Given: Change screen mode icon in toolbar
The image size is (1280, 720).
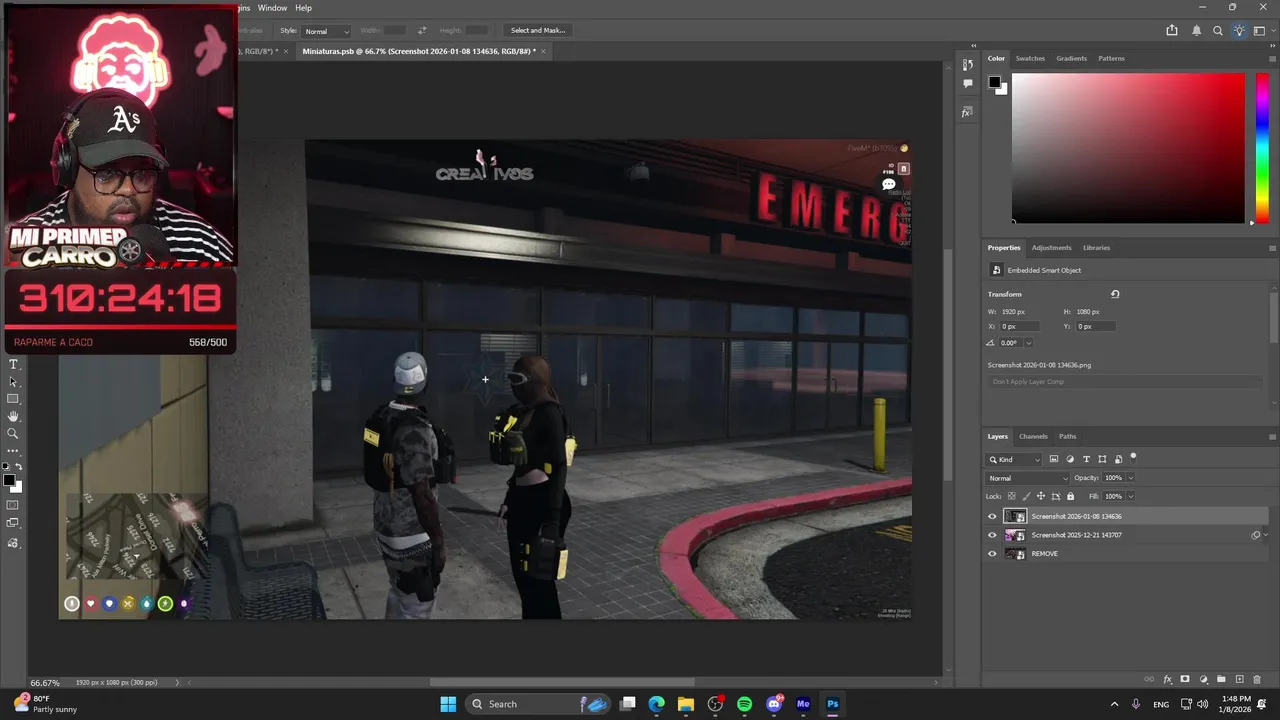Looking at the screenshot, I should pyautogui.click(x=13, y=523).
